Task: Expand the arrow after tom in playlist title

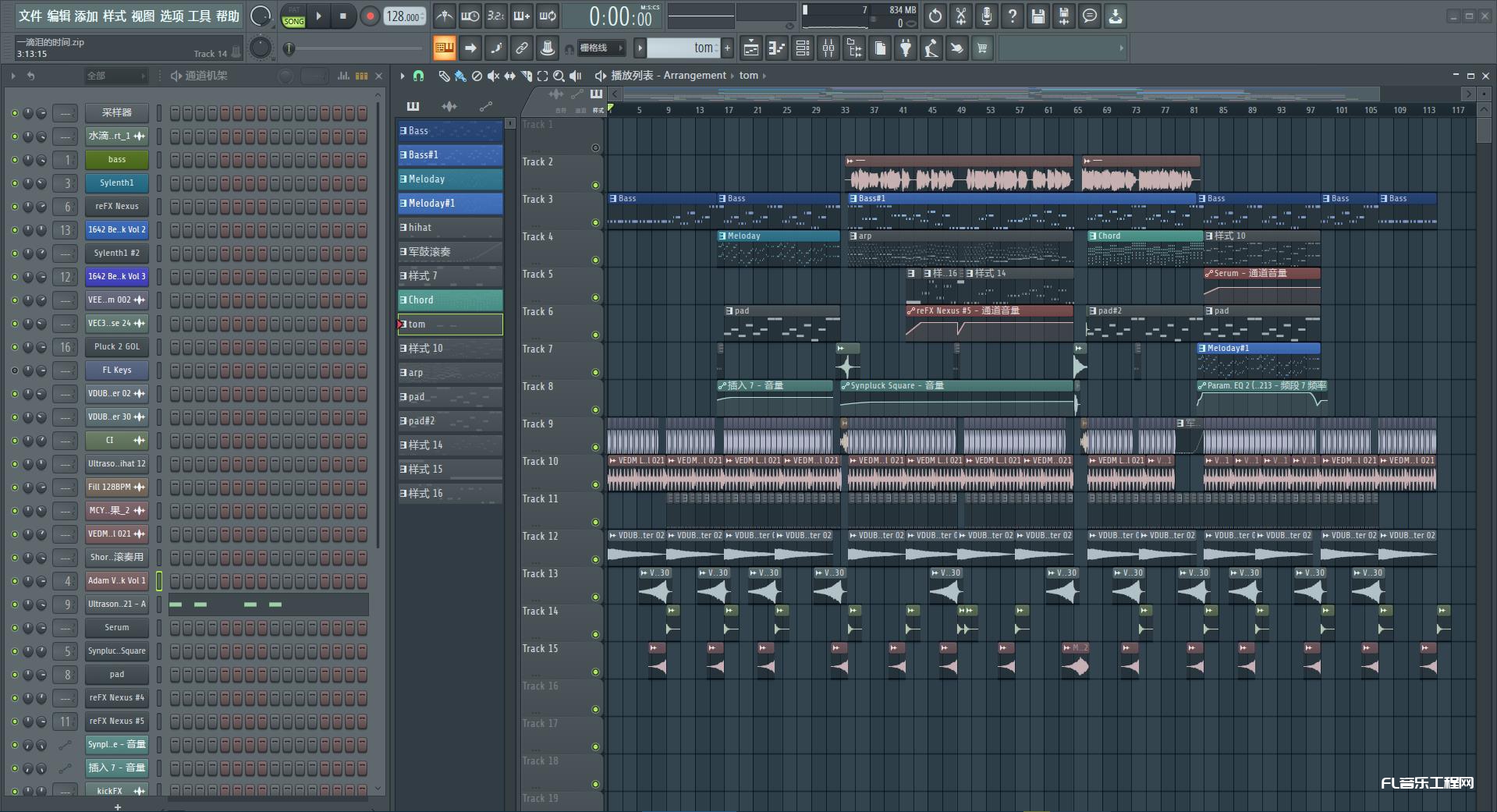Action: click(x=764, y=76)
